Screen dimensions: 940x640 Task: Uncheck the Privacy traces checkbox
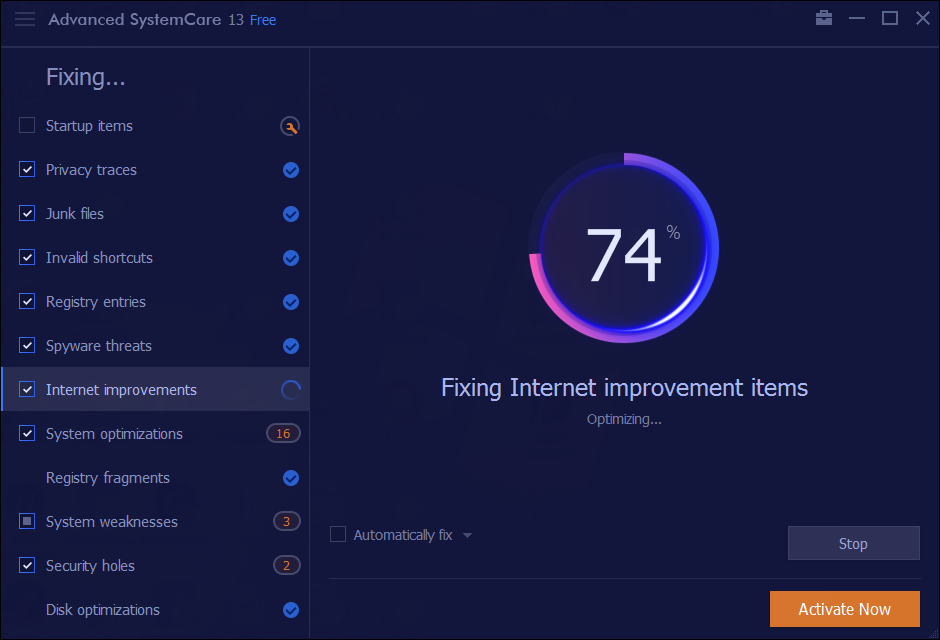(x=27, y=169)
